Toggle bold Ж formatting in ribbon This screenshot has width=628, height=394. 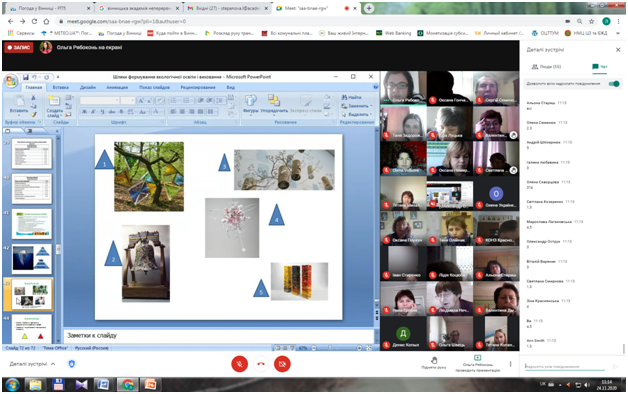tap(85, 111)
